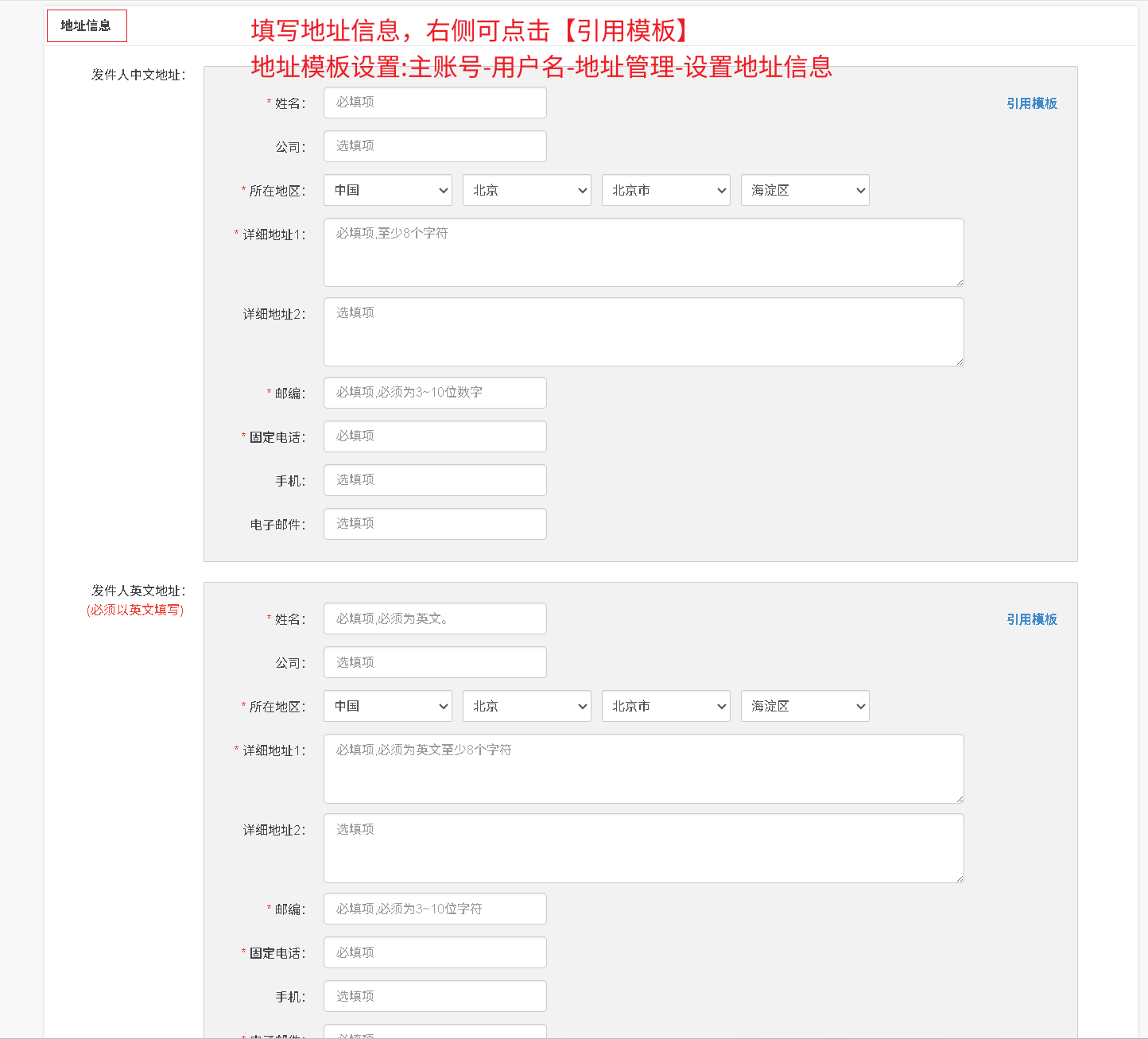Click the 固定电话 field in Chinese address

(435, 436)
